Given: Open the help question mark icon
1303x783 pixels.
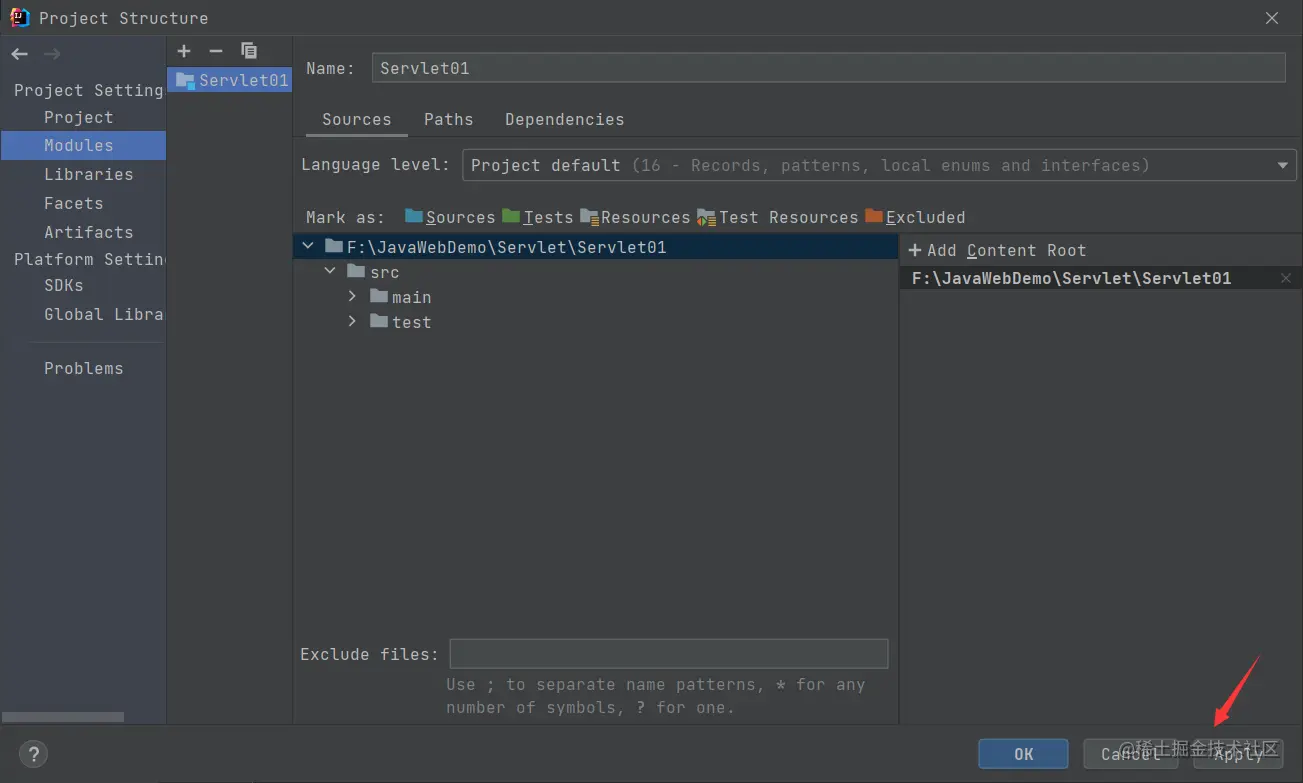Looking at the screenshot, I should point(33,754).
